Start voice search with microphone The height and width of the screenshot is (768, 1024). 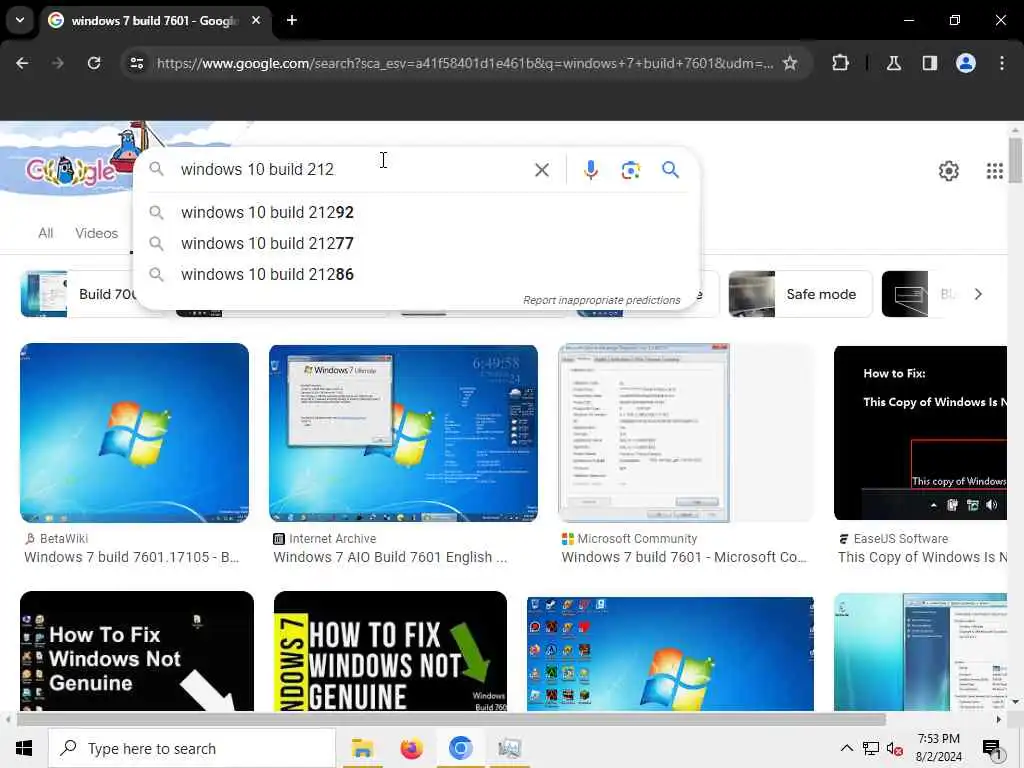point(590,170)
